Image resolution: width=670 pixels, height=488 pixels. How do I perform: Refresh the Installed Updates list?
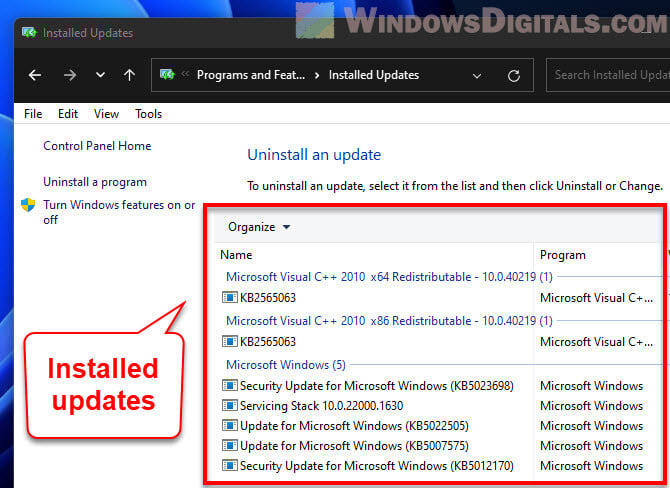point(514,76)
